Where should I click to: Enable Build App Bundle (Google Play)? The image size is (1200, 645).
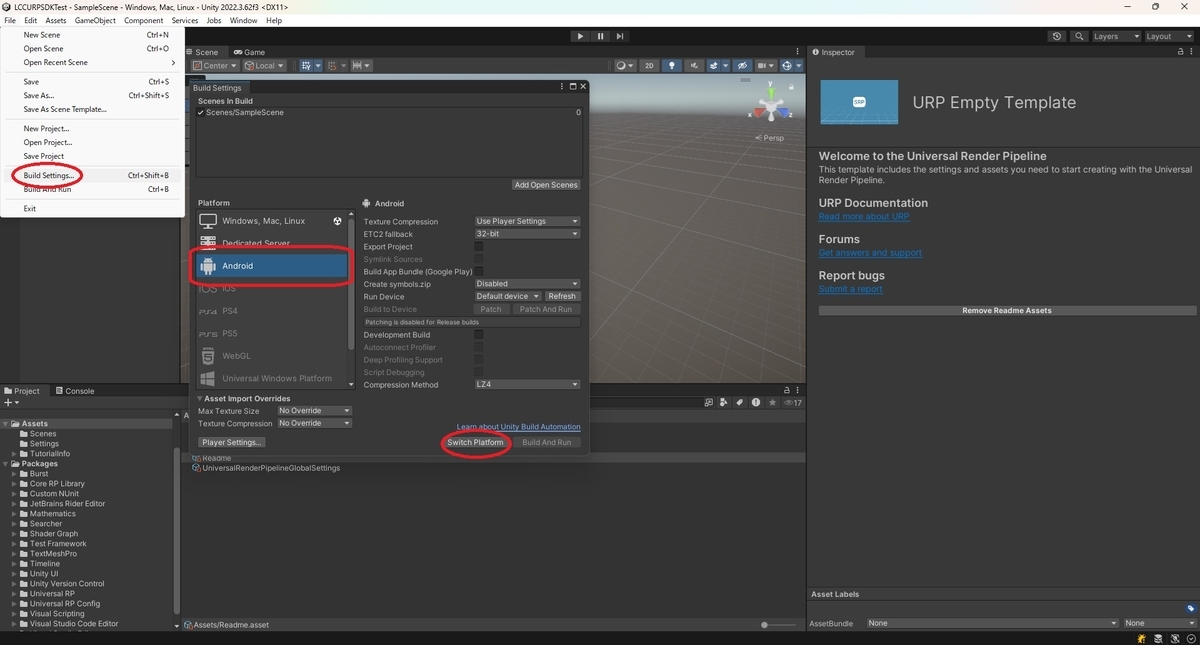click(478, 272)
